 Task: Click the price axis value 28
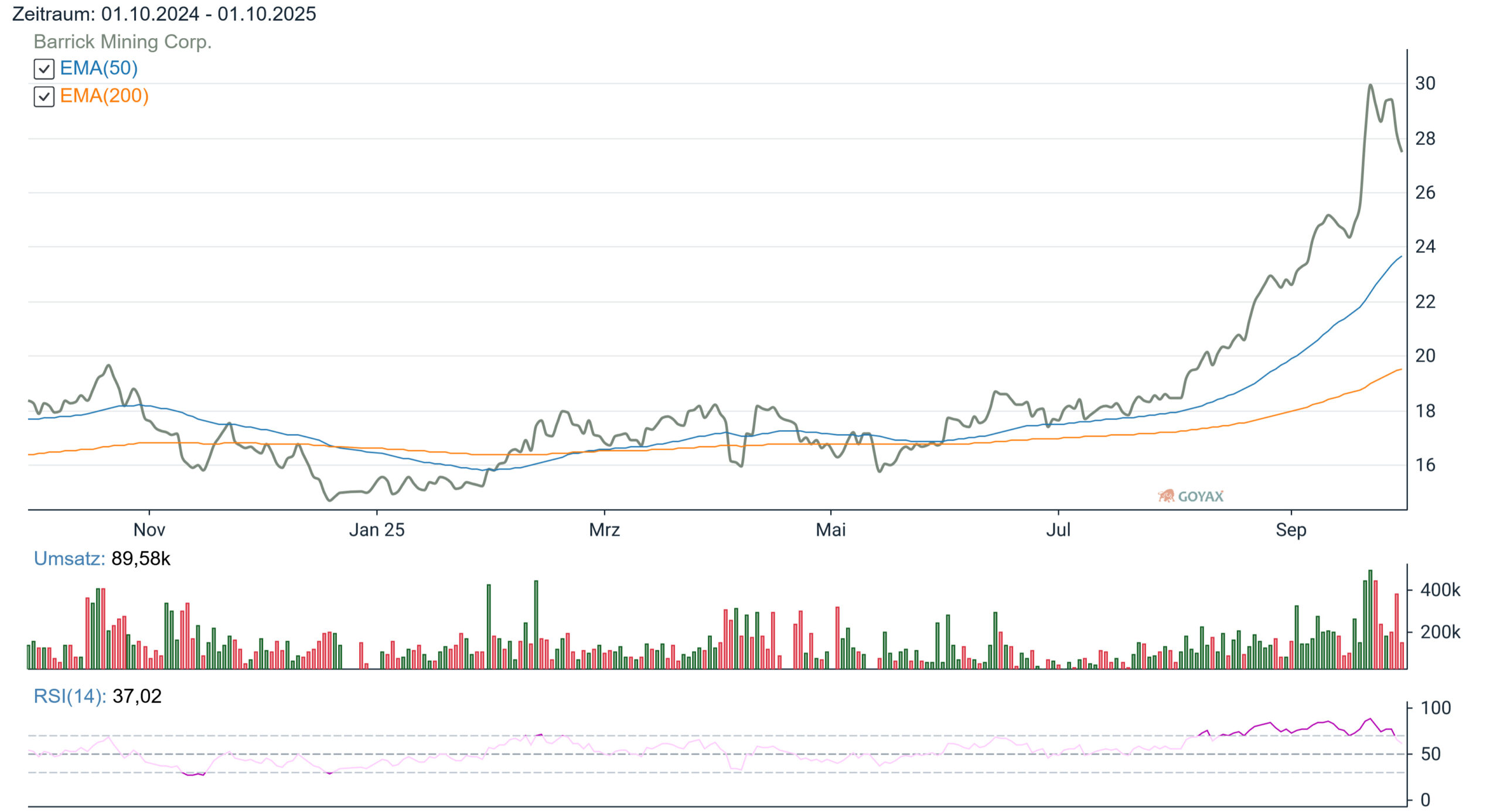[x=1425, y=138]
